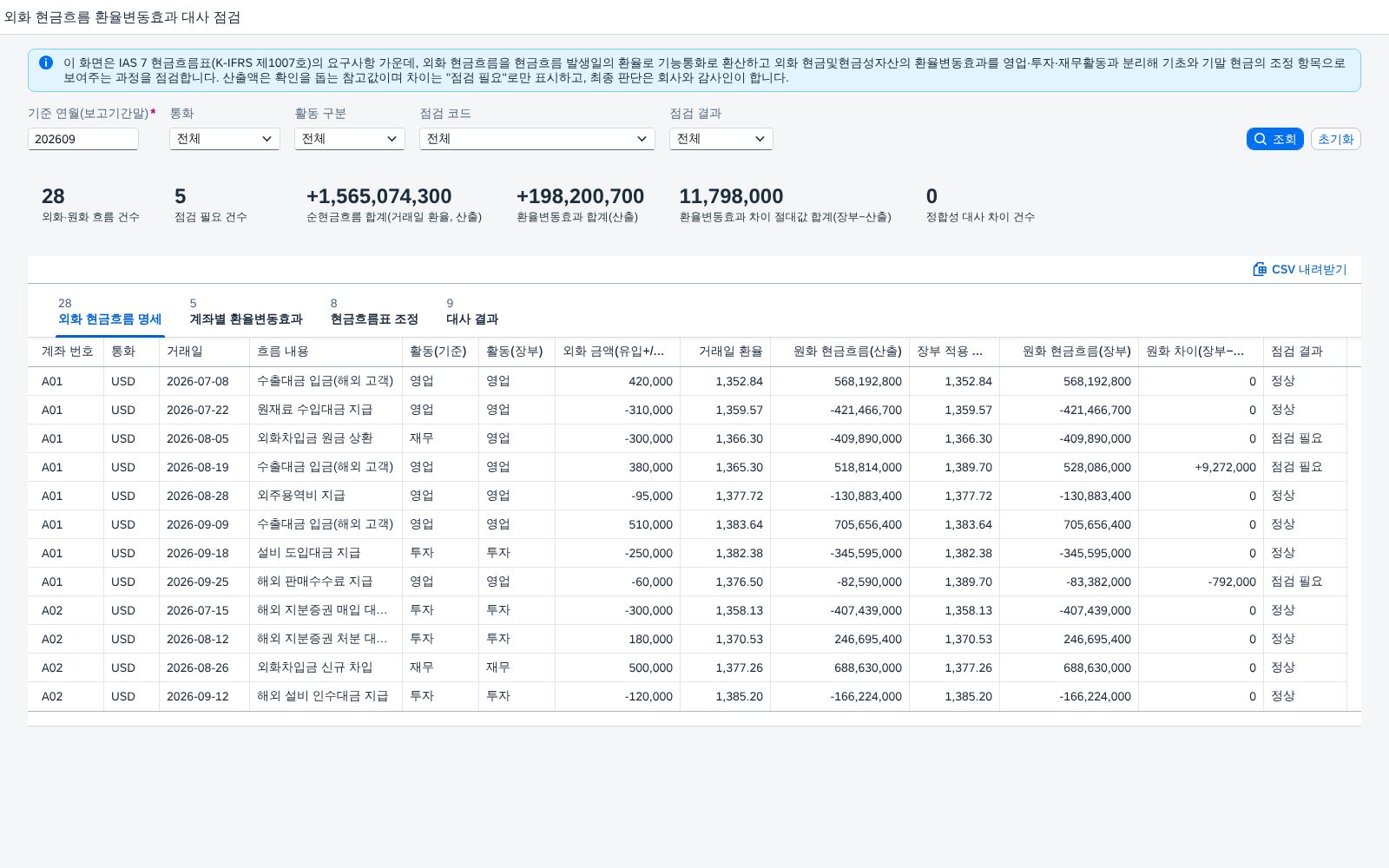Click the +198,200,700 환율변동효과 합계 KPI
1389x868 pixels.
coord(580,204)
